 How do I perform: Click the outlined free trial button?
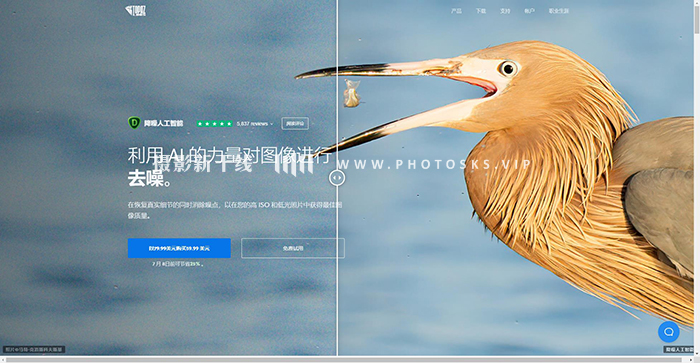[x=293, y=248]
